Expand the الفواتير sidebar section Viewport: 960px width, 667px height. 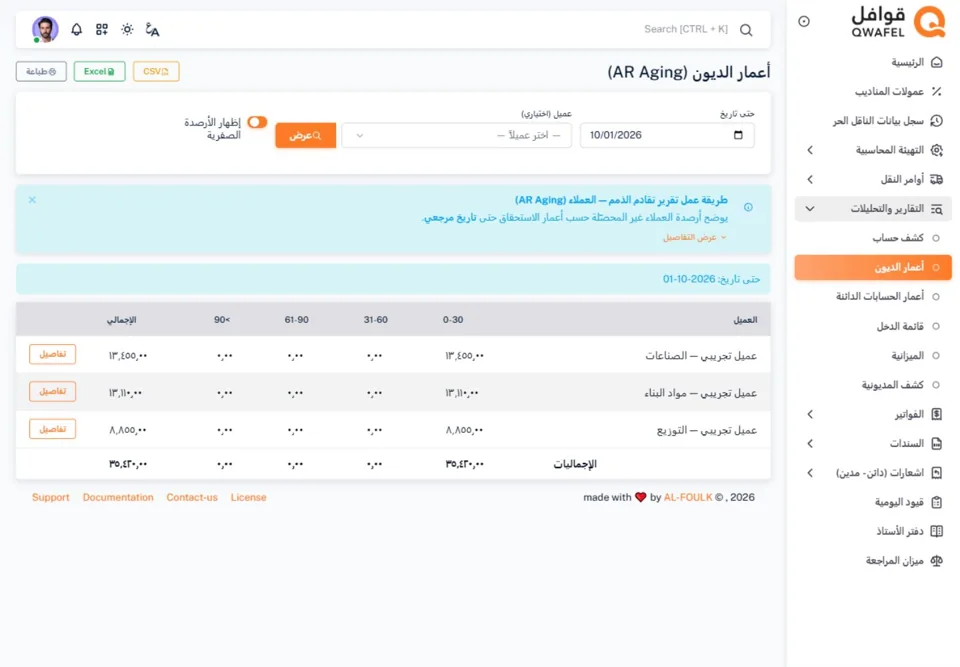[x=873, y=415]
